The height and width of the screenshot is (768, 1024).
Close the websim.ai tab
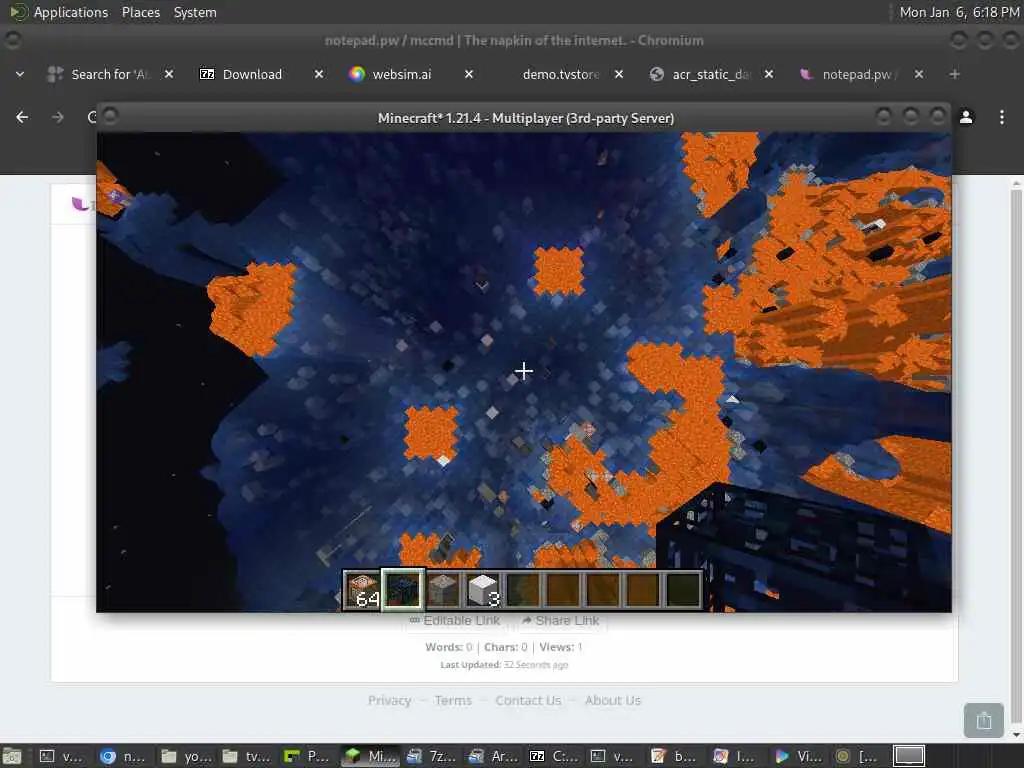coord(469,74)
